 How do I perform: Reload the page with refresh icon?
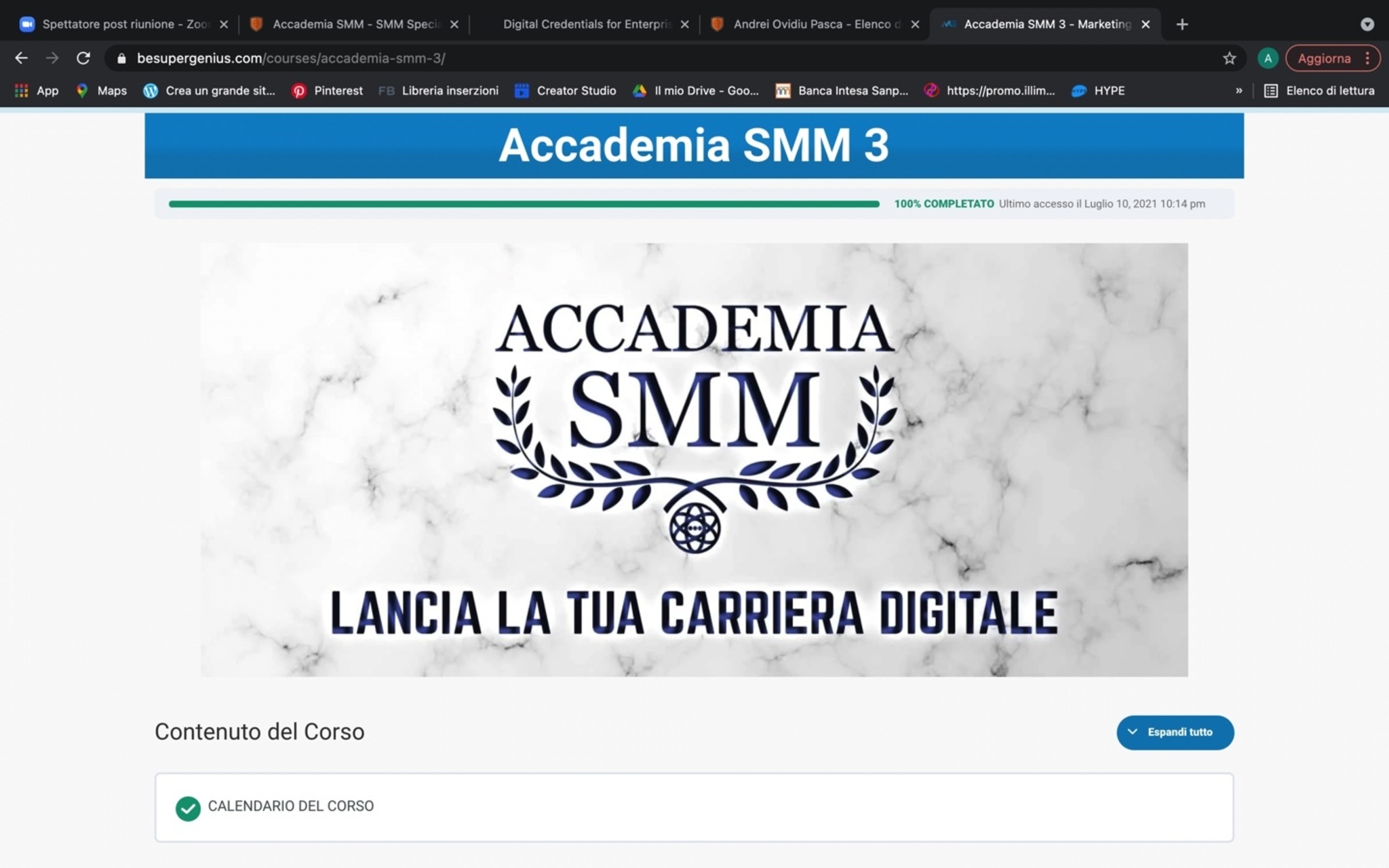83,58
